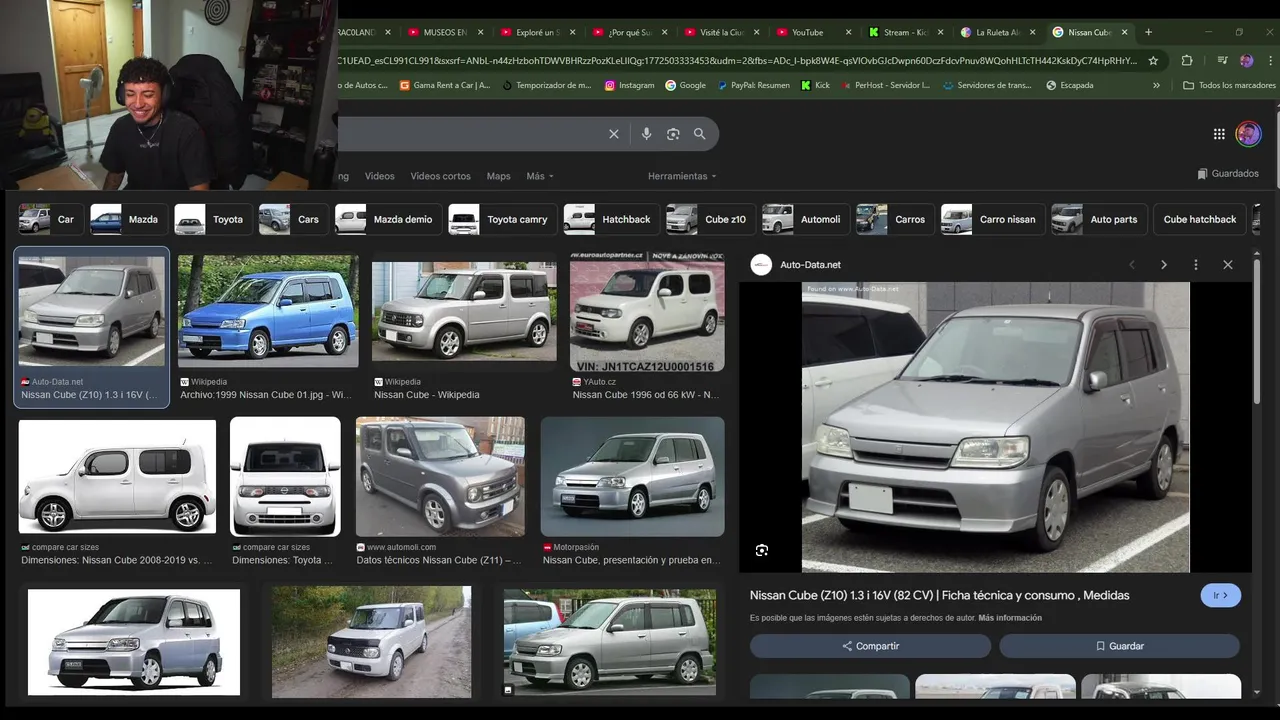Click the Guardar button

pos(1119,646)
